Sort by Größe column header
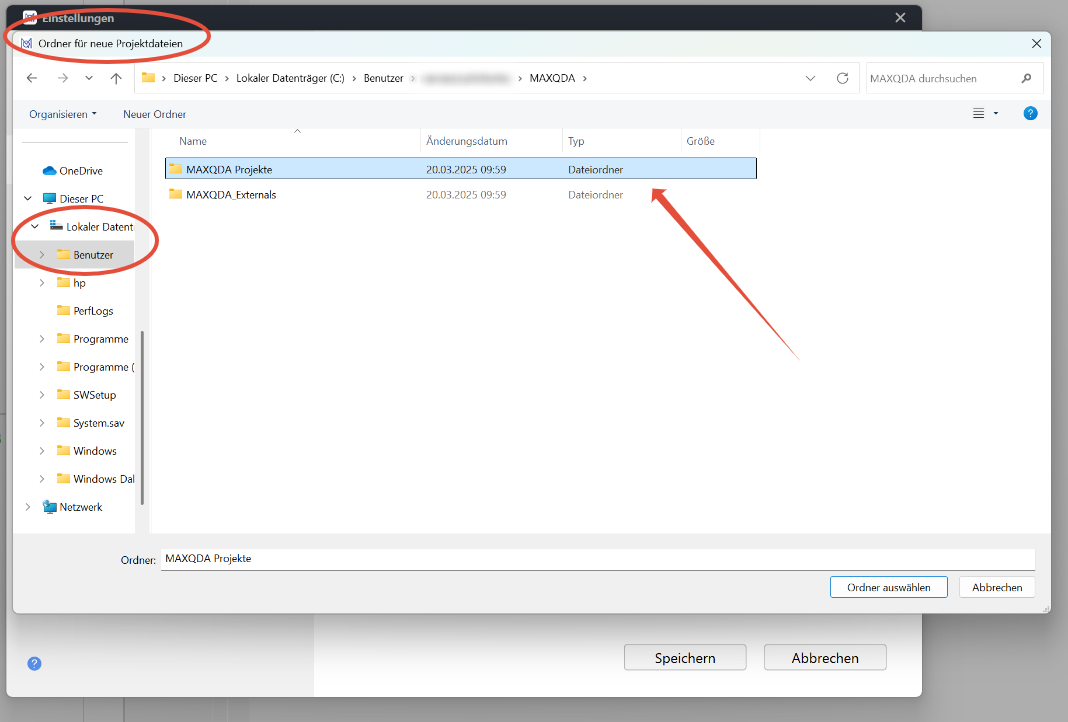The image size is (1068, 722). (x=700, y=141)
